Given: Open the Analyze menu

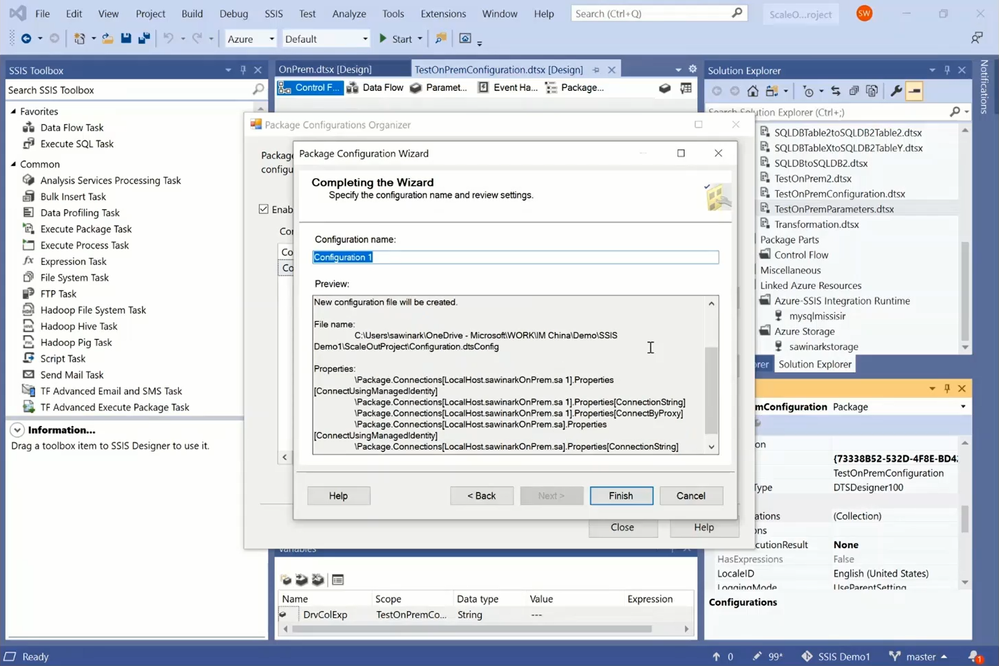Looking at the screenshot, I should (x=349, y=13).
